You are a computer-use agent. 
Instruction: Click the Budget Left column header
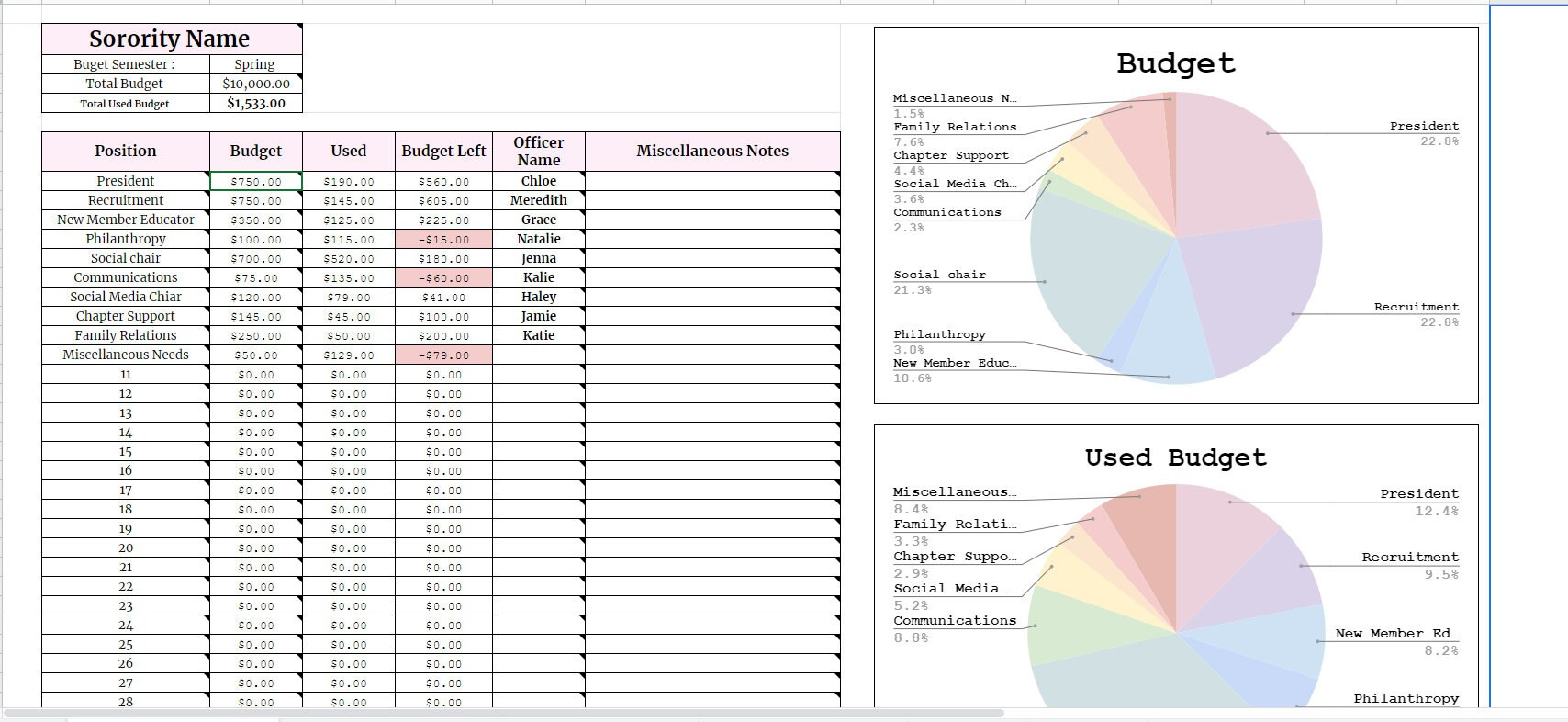443,152
